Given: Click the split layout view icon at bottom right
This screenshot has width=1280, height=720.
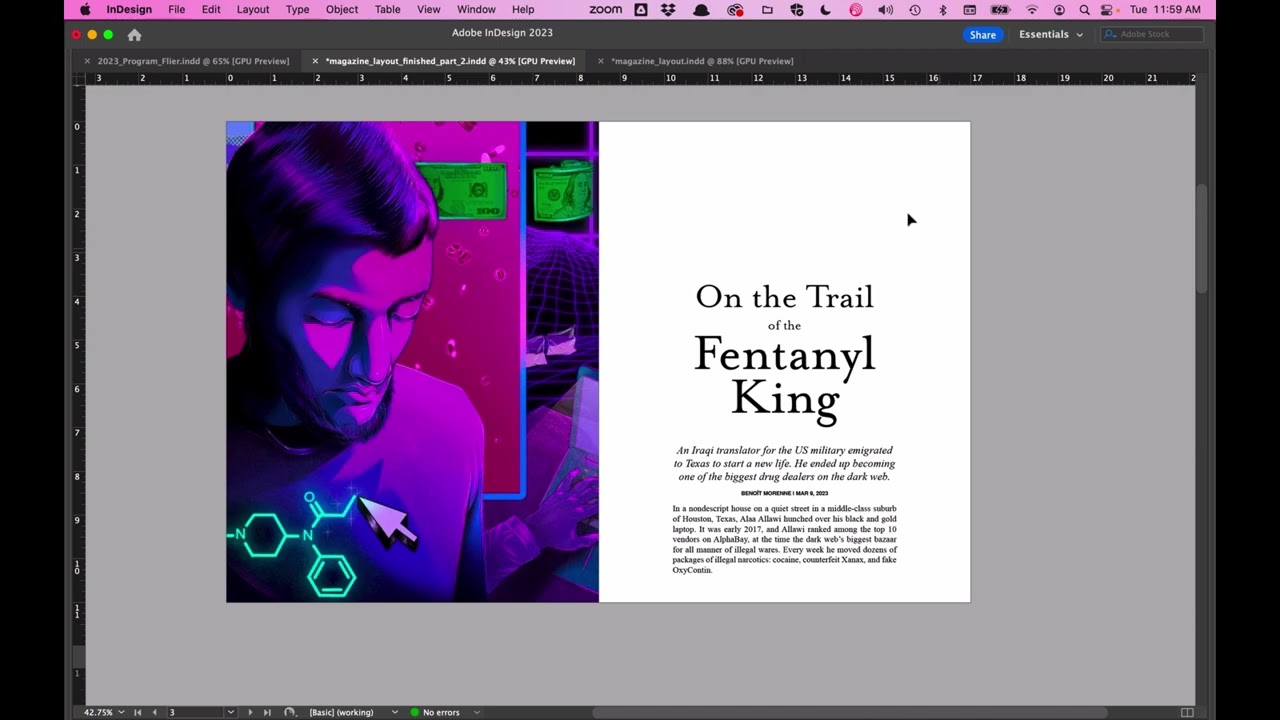Looking at the screenshot, I should tap(1187, 712).
